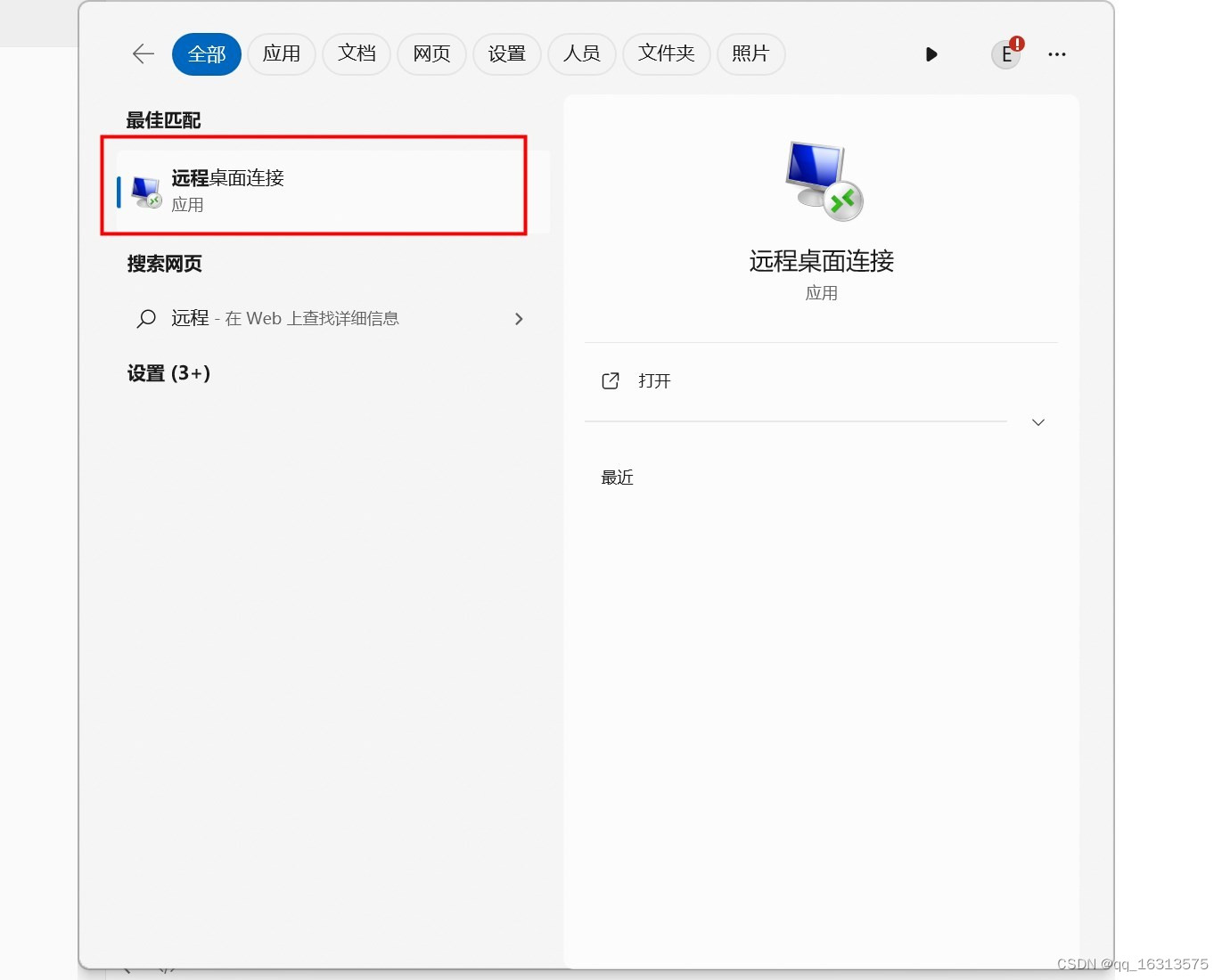The image size is (1222, 980).
Task: Open the 网页 filter tab
Action: coord(432,54)
